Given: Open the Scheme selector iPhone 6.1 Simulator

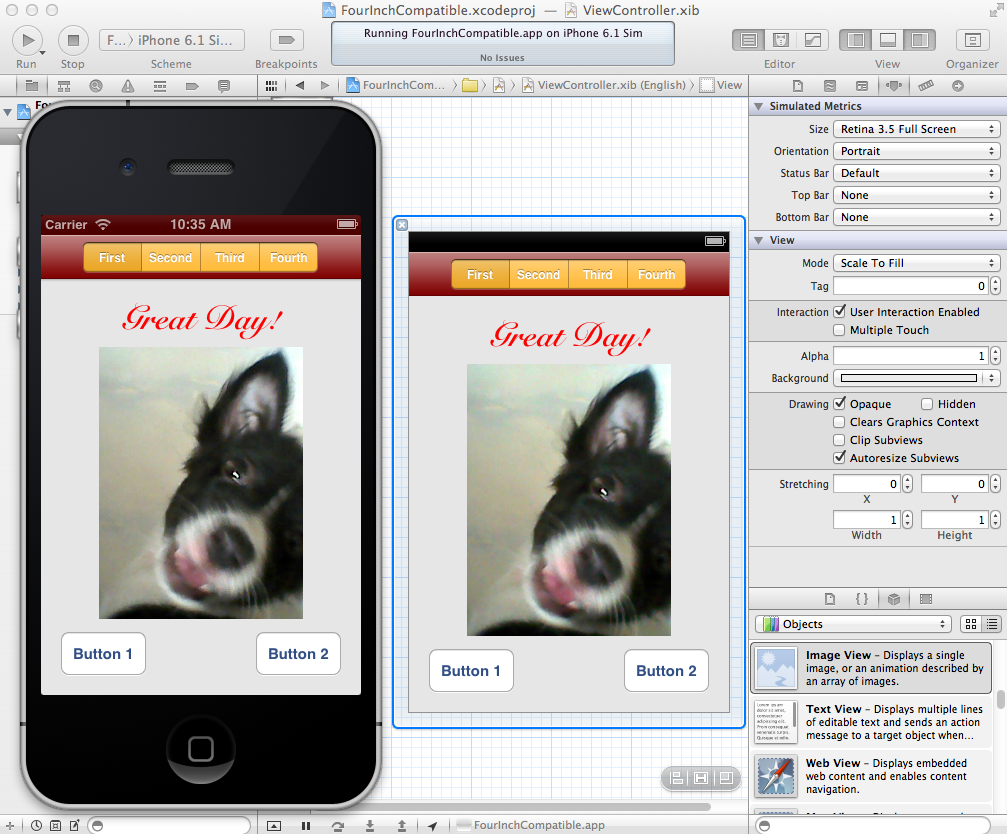Looking at the screenshot, I should click(x=171, y=40).
